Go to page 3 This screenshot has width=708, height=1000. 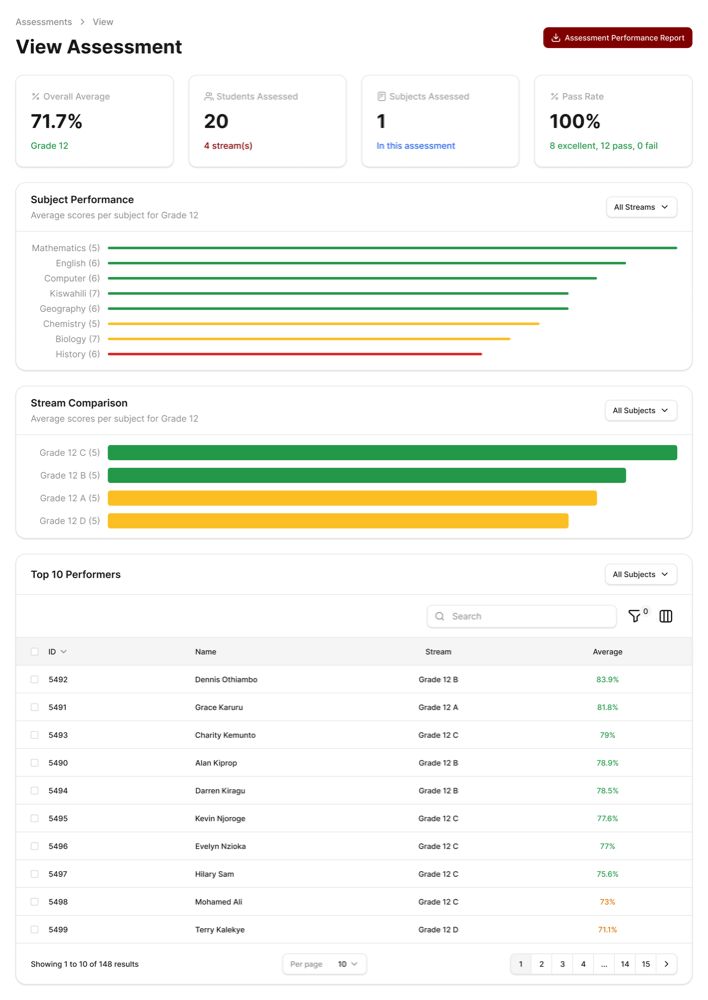[x=563, y=964]
